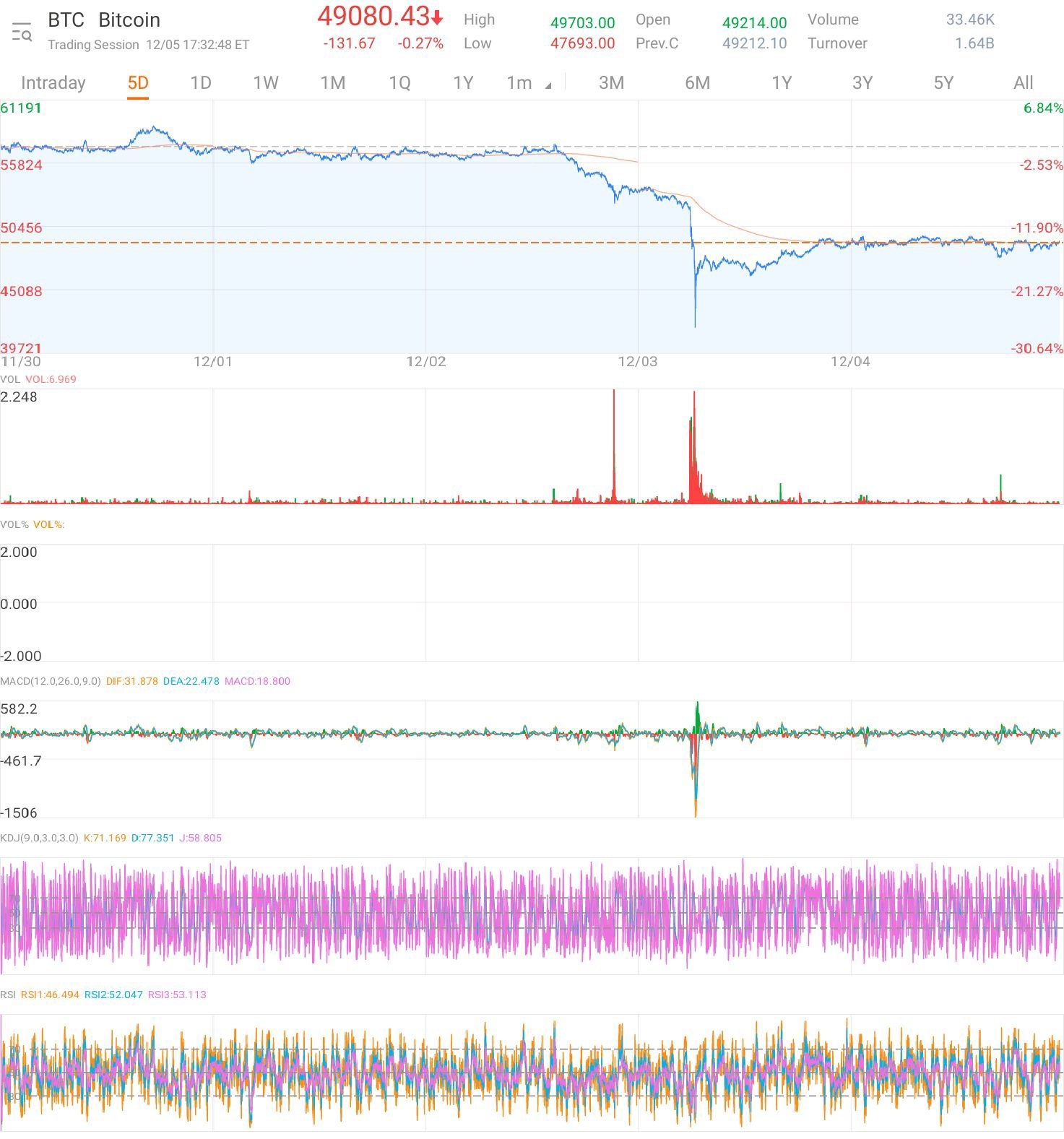The image size is (1064, 1139).
Task: Select the 3M range
Action: [x=612, y=83]
